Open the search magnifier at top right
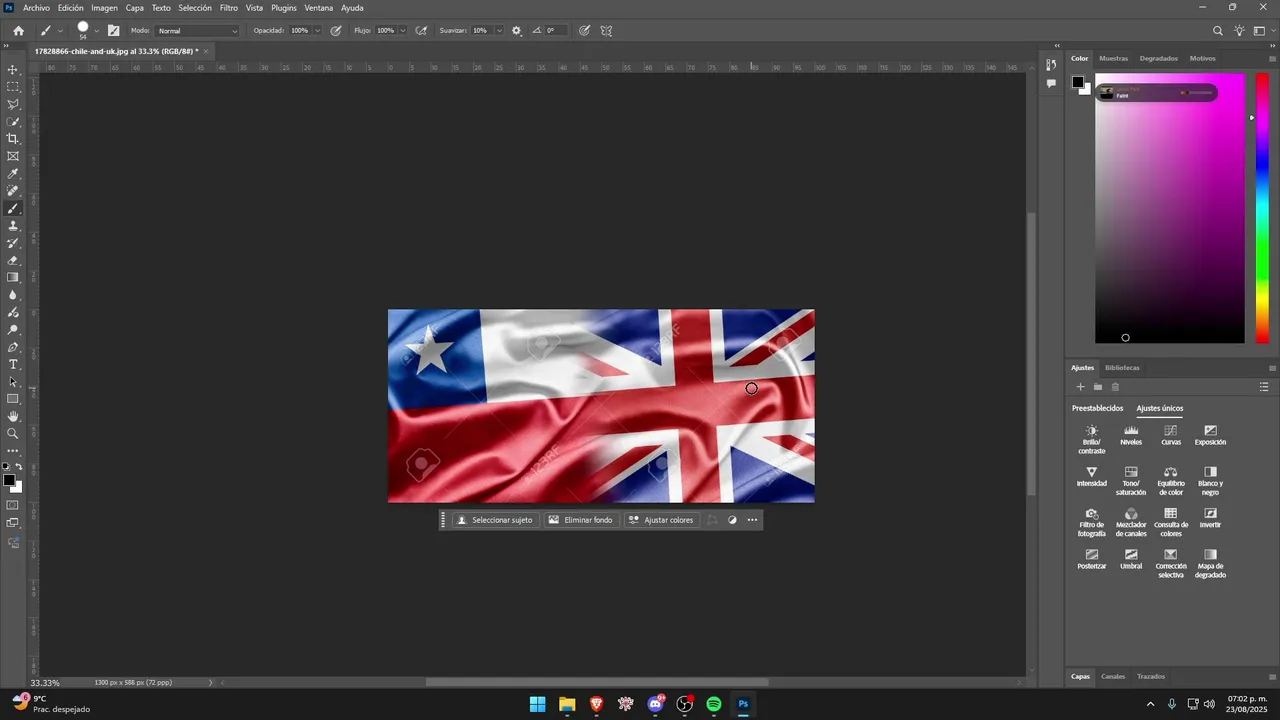The height and width of the screenshot is (720, 1280). [x=1218, y=31]
